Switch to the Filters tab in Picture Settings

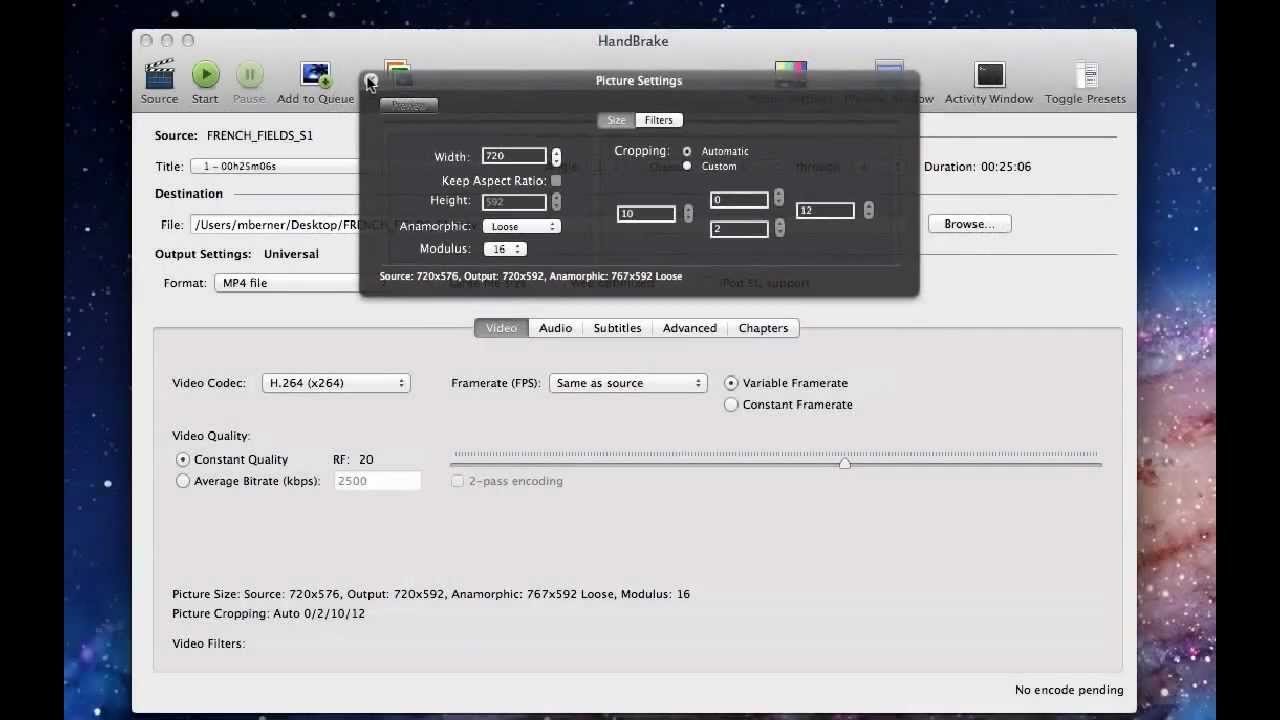tap(658, 120)
